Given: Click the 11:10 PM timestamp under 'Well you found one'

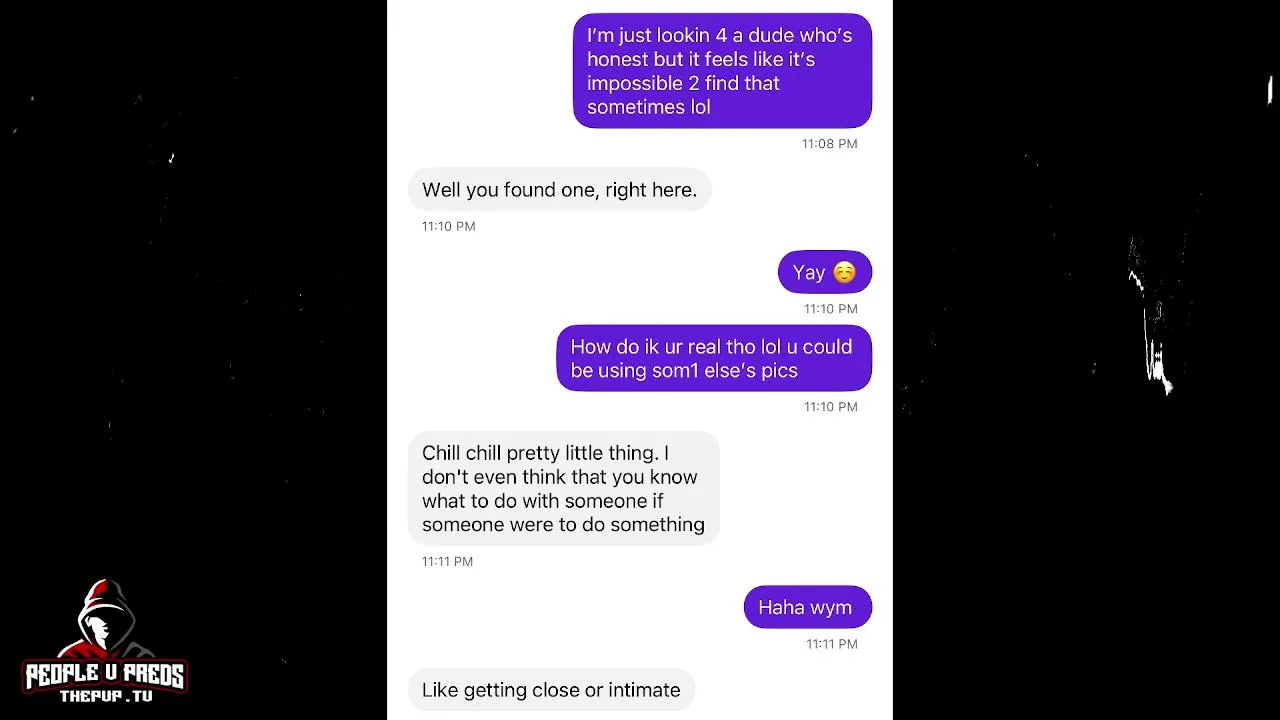Looking at the screenshot, I should coord(448,226).
